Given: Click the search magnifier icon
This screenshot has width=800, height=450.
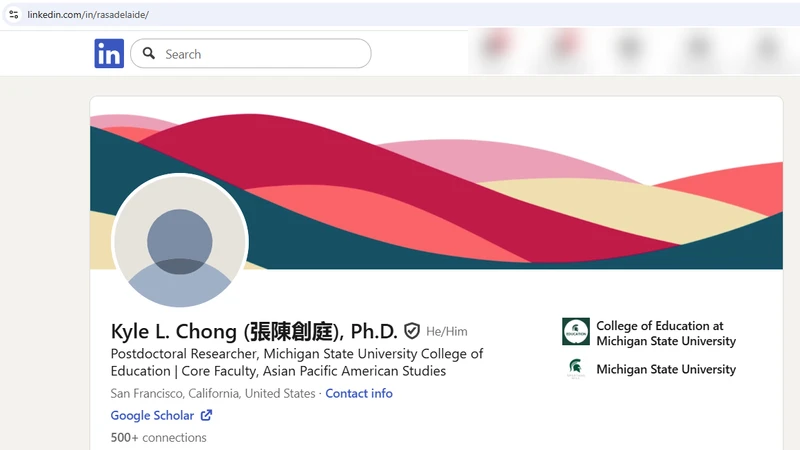Looking at the screenshot, I should (148, 53).
